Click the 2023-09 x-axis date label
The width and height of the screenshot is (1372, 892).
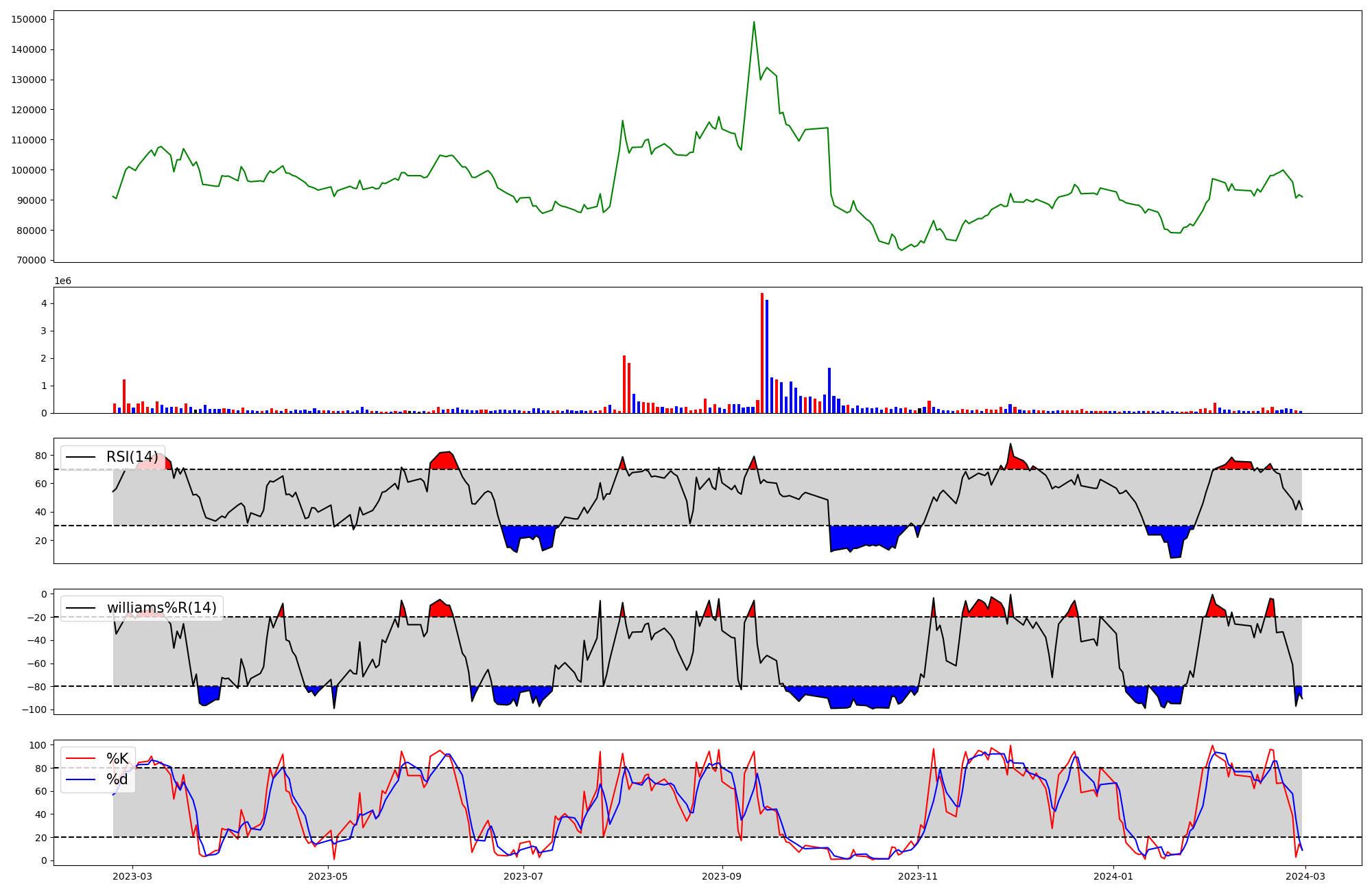click(722, 876)
